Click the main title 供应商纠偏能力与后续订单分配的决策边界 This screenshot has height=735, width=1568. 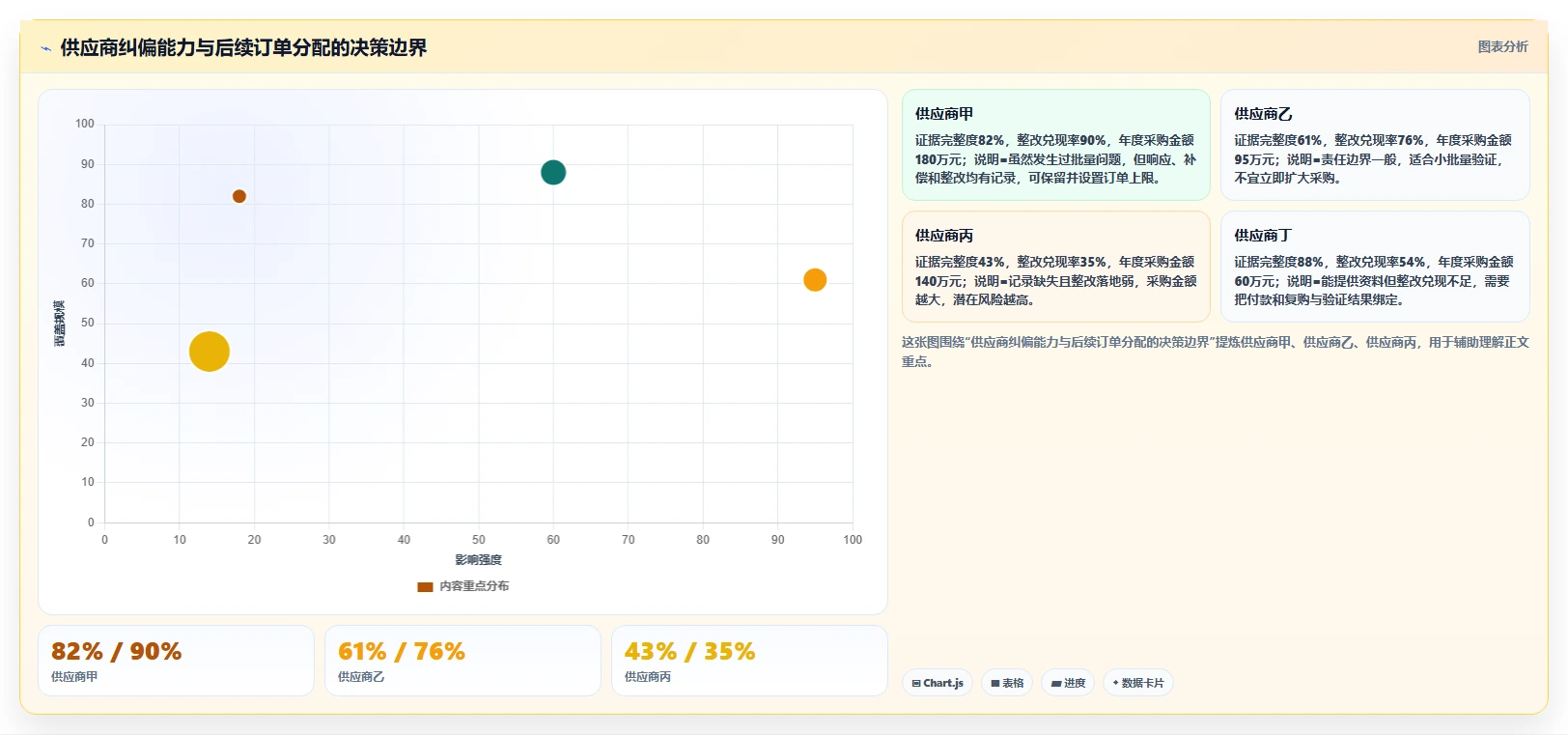(x=243, y=48)
